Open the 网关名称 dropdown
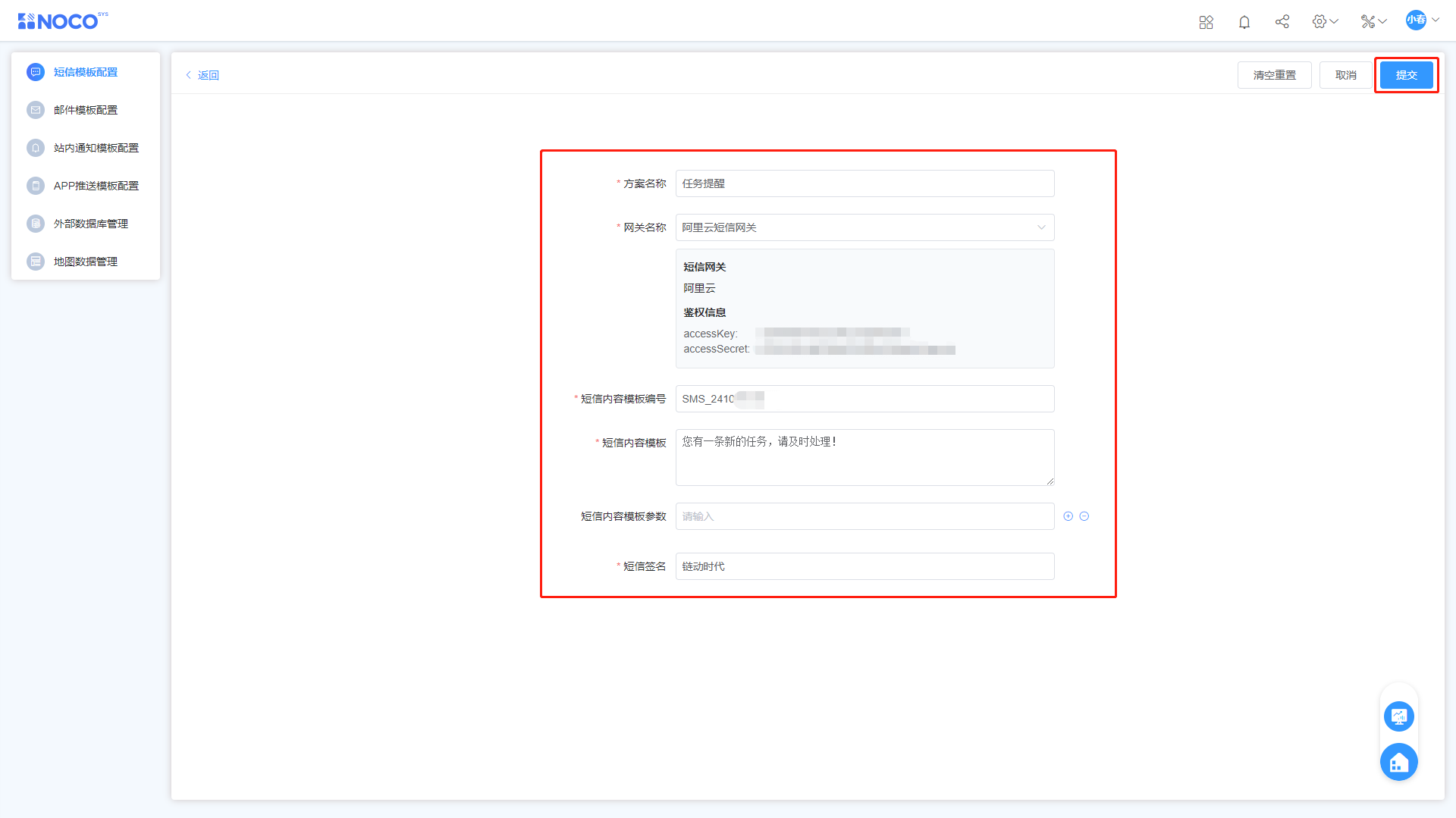 click(x=864, y=227)
